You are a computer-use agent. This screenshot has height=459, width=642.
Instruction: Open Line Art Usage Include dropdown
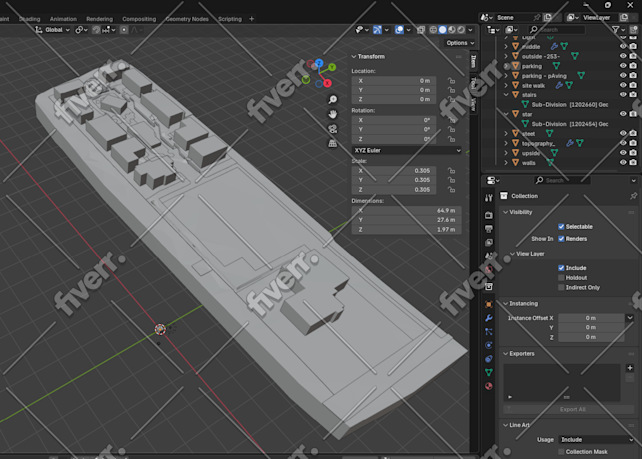[597, 439]
